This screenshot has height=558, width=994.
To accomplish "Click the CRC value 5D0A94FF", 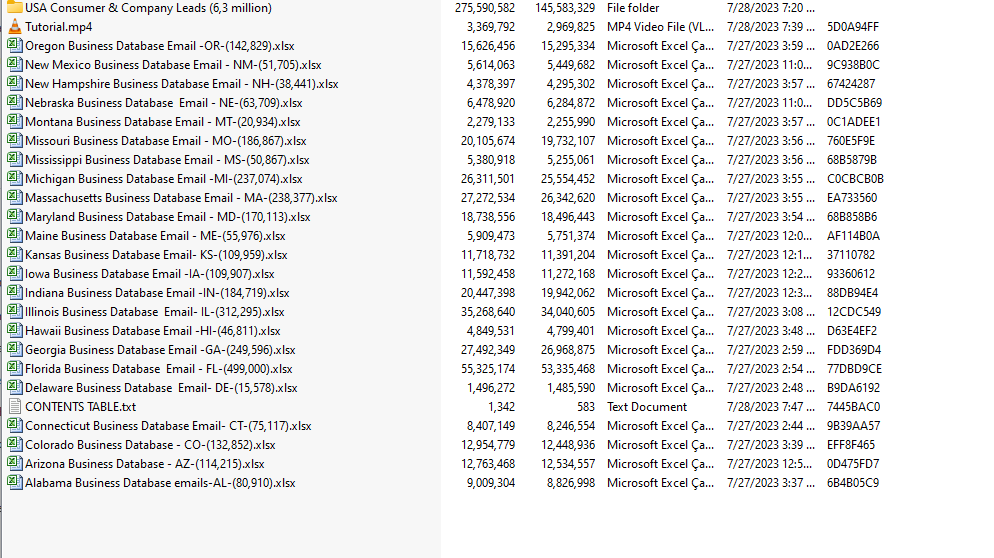I will (x=853, y=27).
